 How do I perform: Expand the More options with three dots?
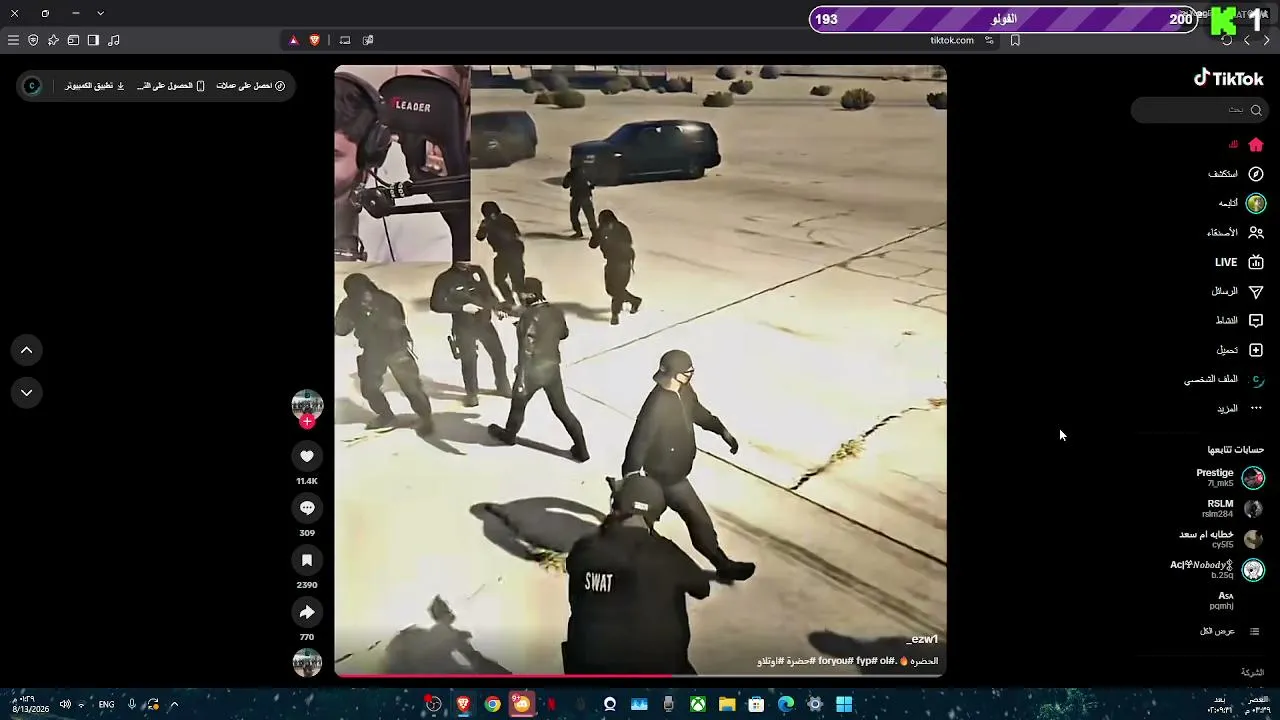click(x=1240, y=409)
